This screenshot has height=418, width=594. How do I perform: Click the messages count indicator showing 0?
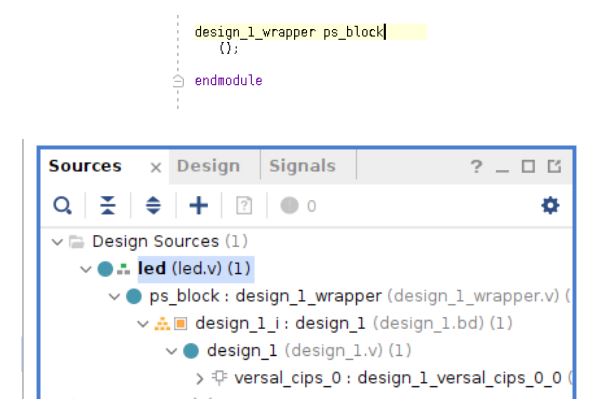point(298,205)
